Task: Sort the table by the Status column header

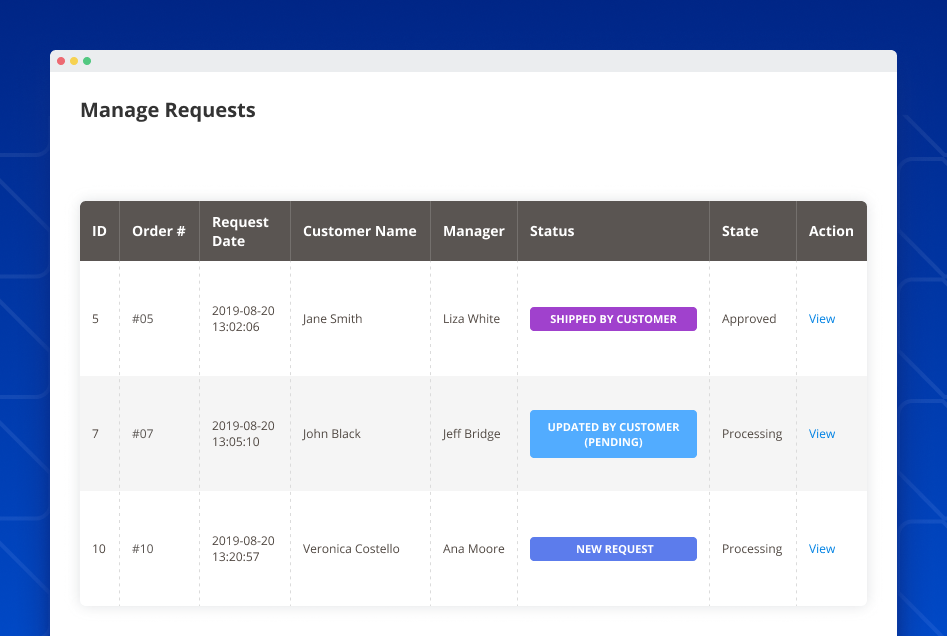Action: click(x=552, y=230)
